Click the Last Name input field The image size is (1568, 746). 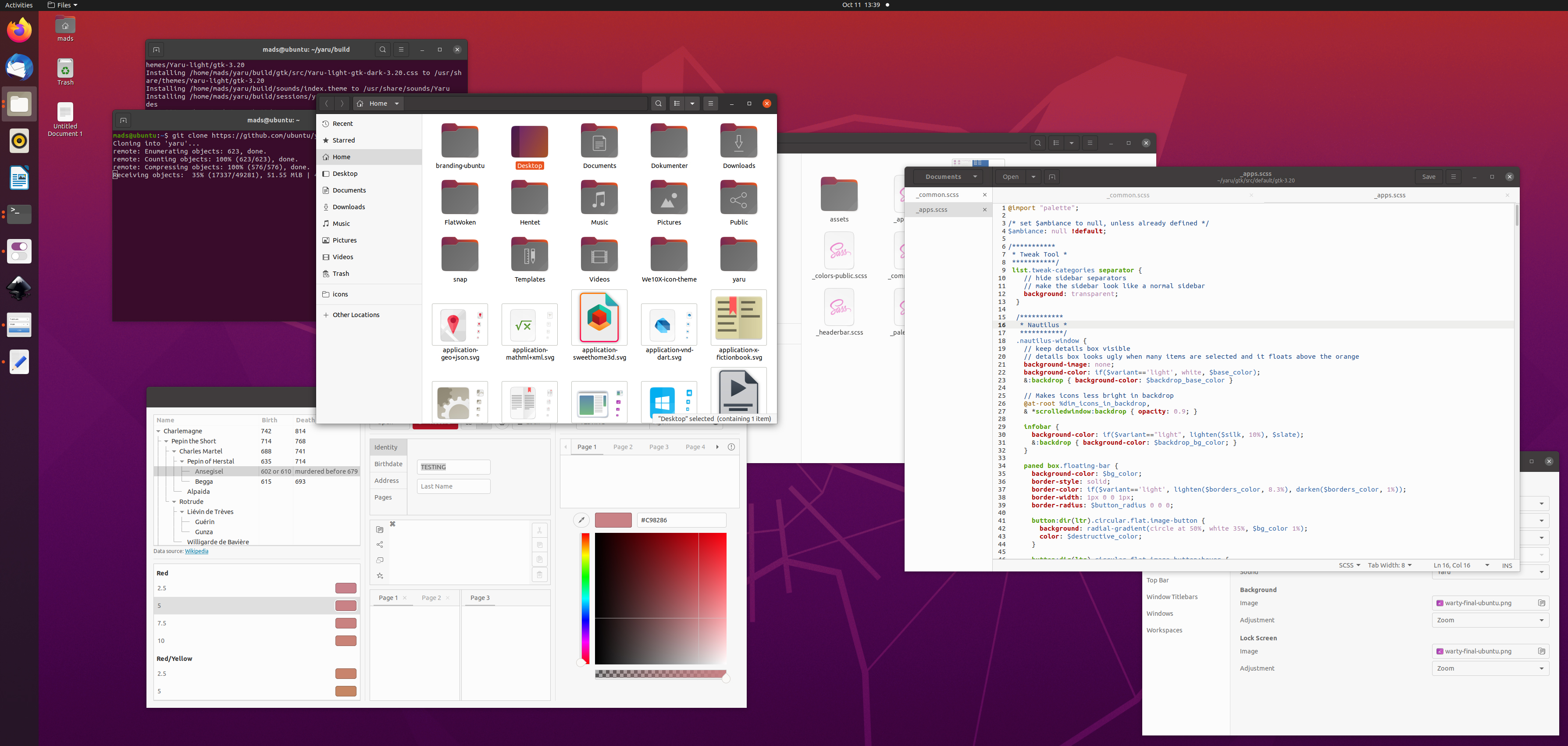coord(453,486)
